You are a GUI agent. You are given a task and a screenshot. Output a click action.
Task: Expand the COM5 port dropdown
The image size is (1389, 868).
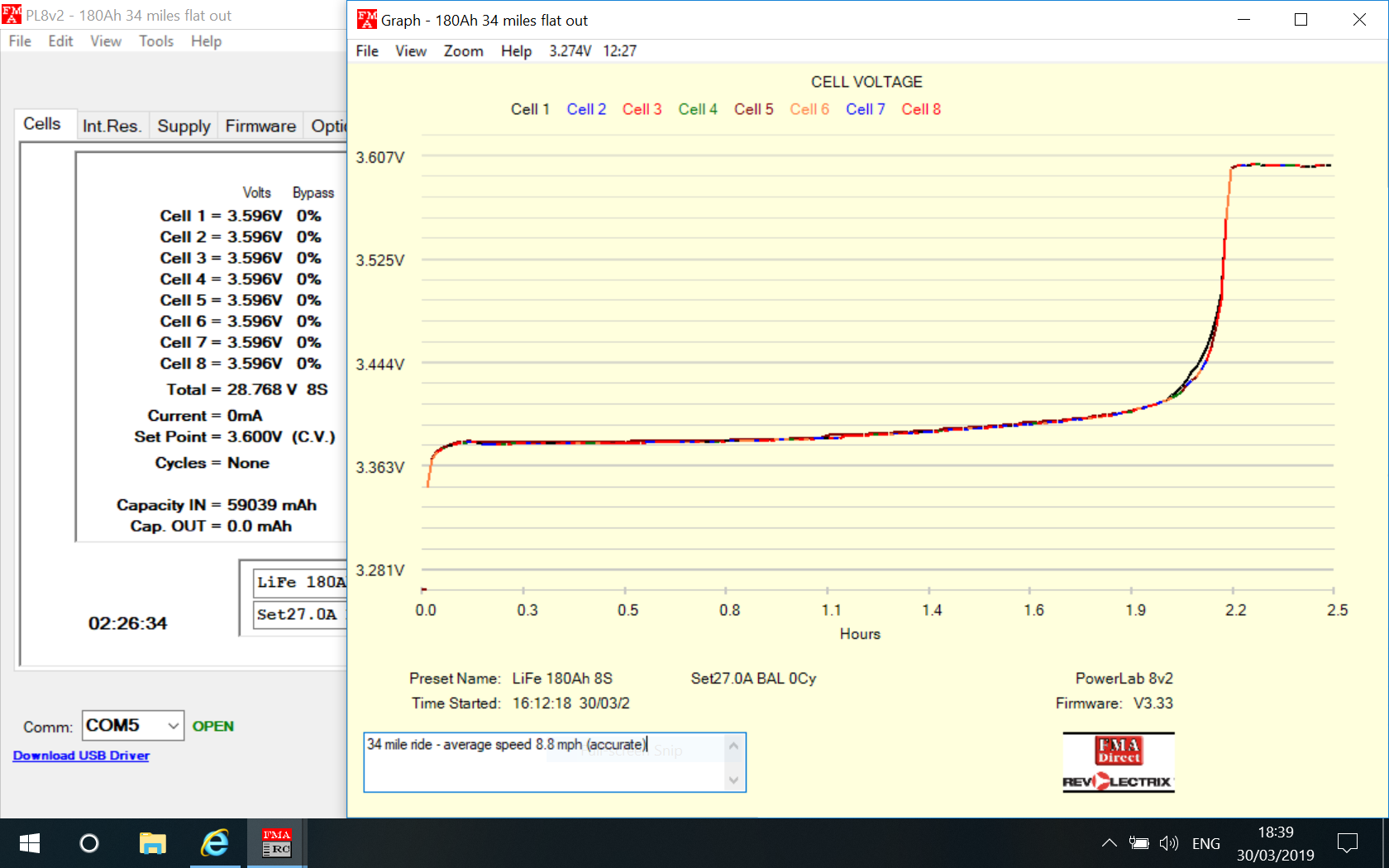click(x=173, y=726)
